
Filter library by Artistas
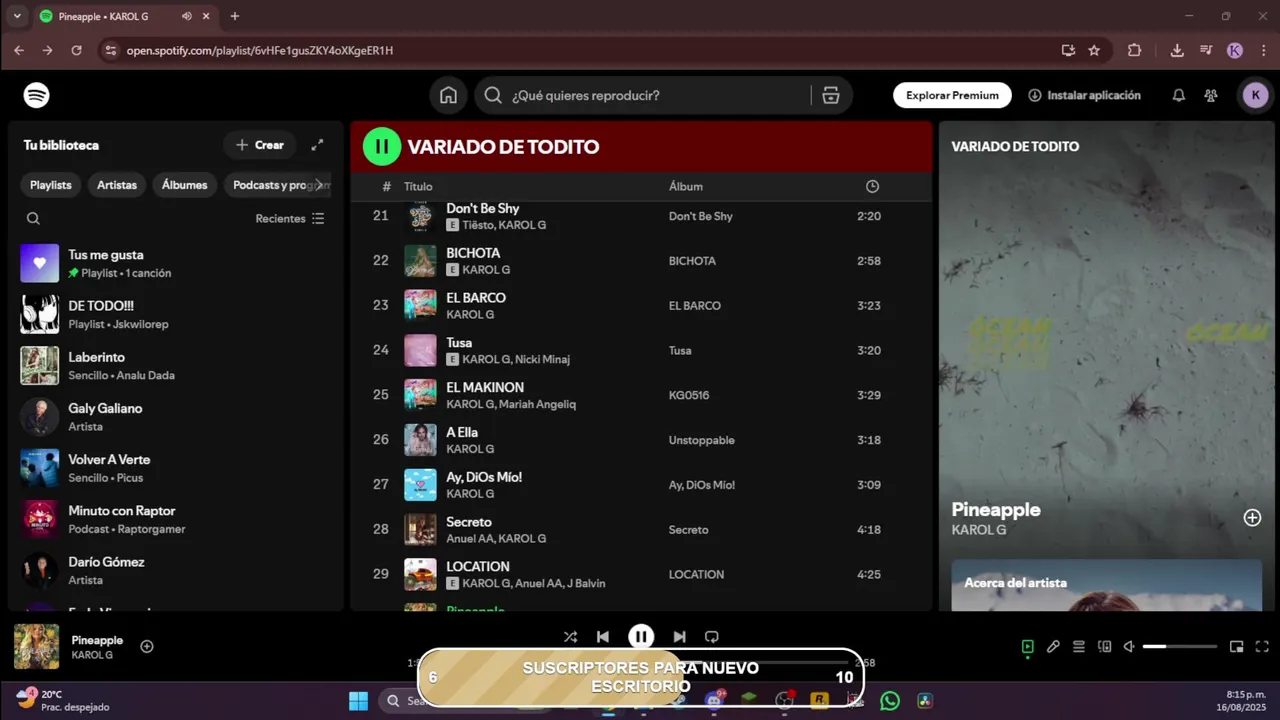click(117, 185)
